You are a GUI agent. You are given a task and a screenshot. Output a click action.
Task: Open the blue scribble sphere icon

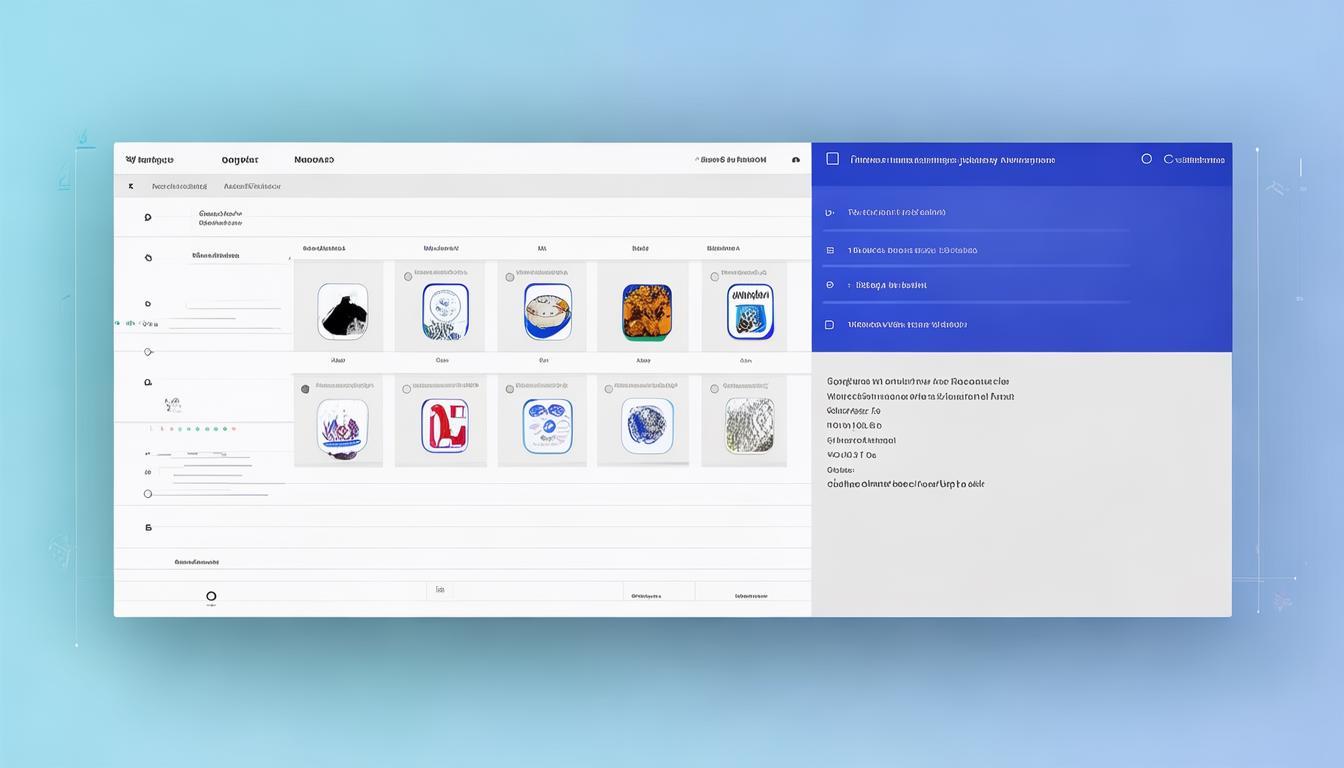646,426
